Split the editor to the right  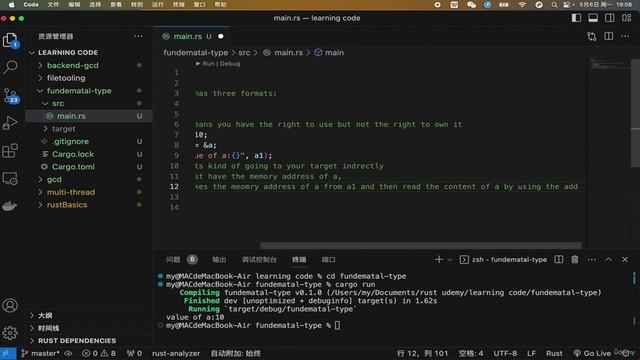609,36
